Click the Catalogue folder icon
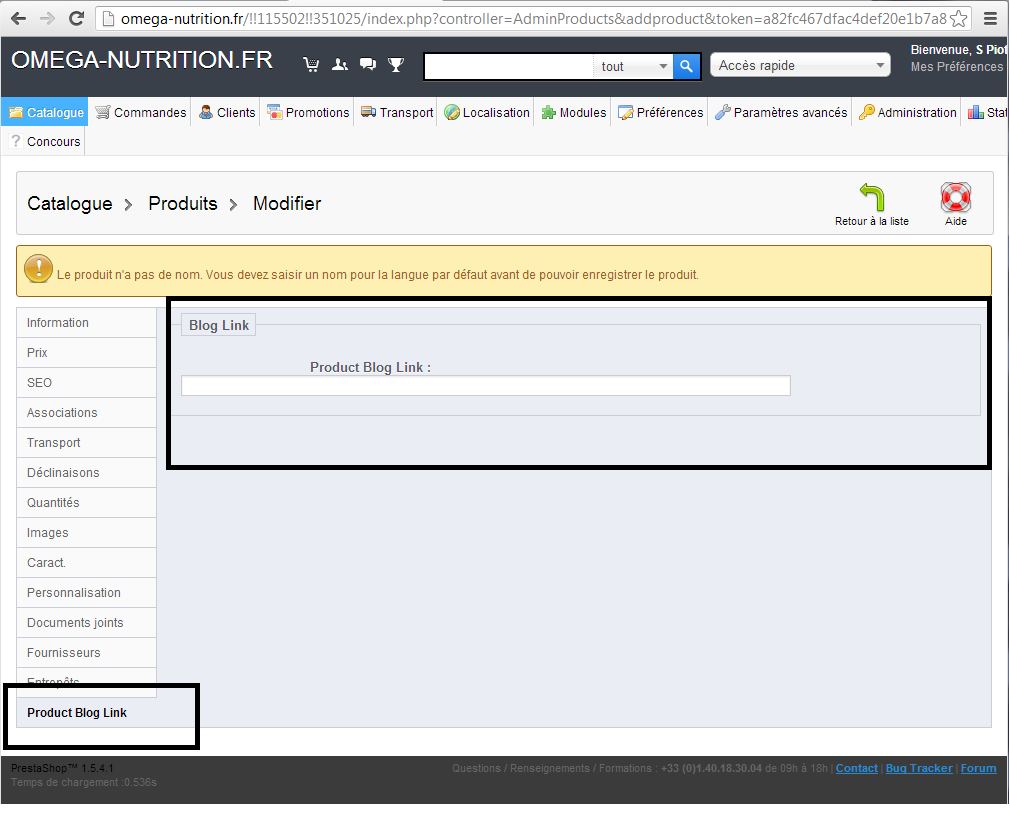The image size is (1010, 815). pos(15,112)
